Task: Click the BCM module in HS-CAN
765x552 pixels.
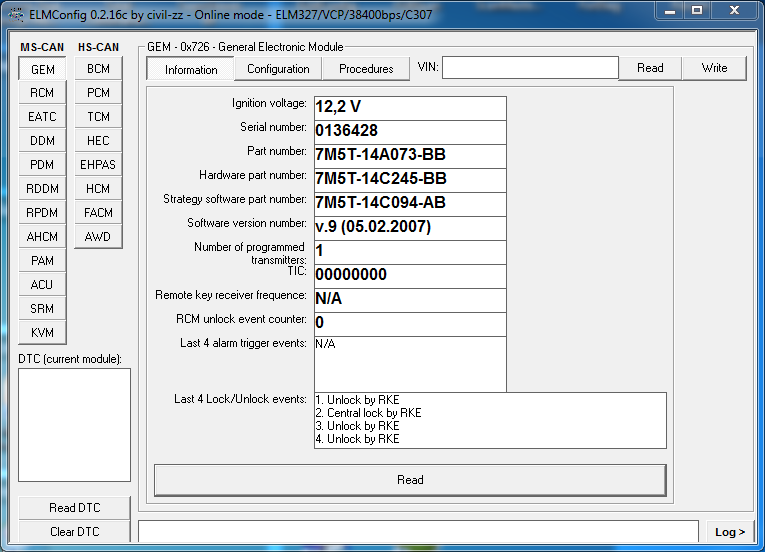Action: (x=98, y=69)
